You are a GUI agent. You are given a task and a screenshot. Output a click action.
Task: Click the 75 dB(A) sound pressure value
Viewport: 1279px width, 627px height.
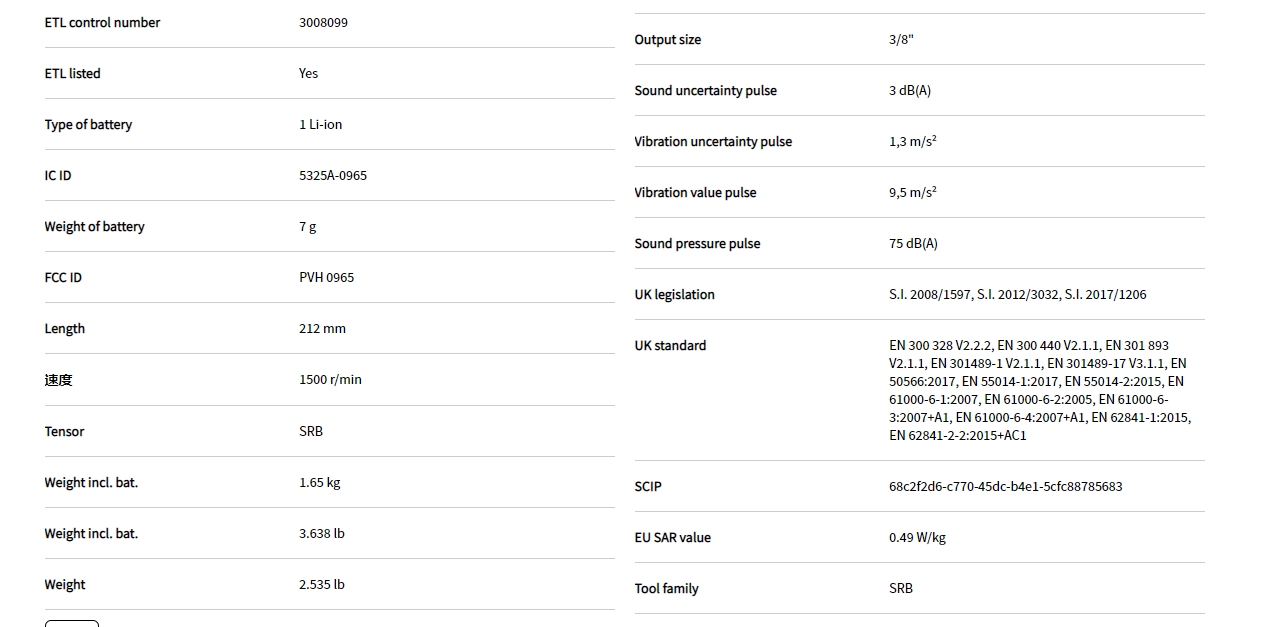click(913, 243)
